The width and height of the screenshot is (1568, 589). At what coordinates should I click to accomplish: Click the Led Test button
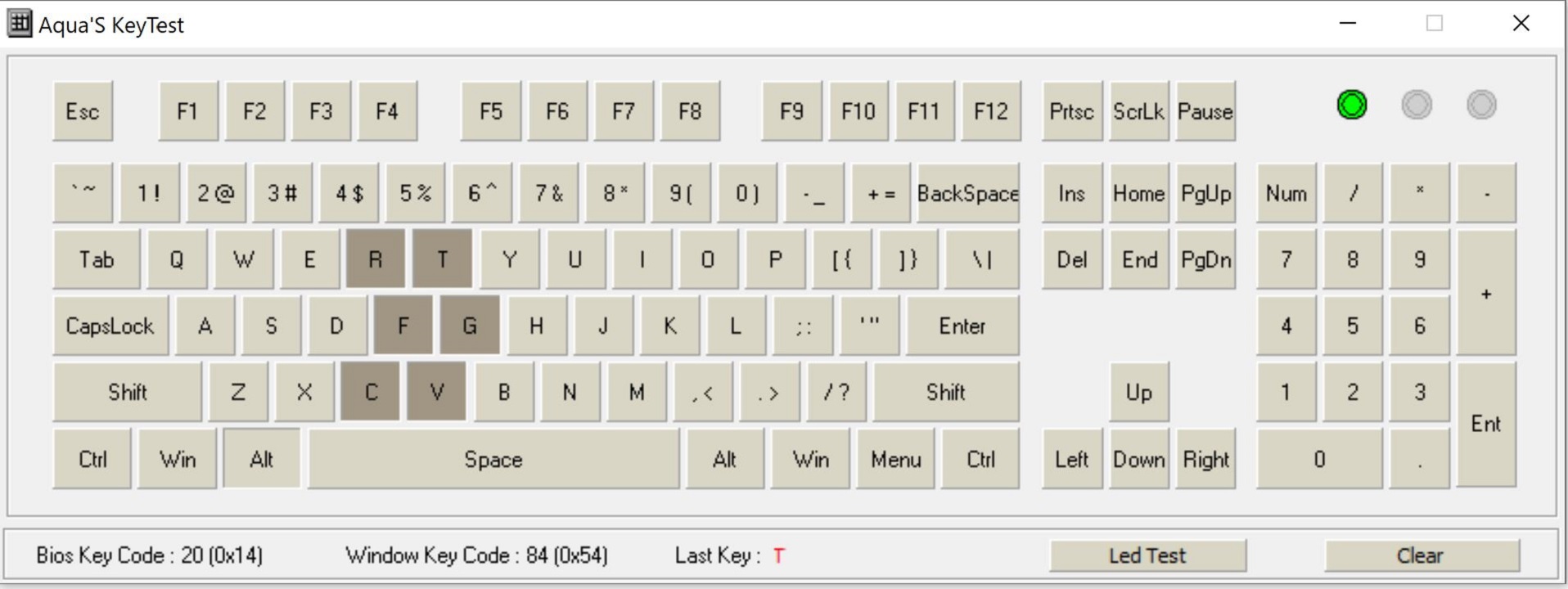(x=1147, y=555)
